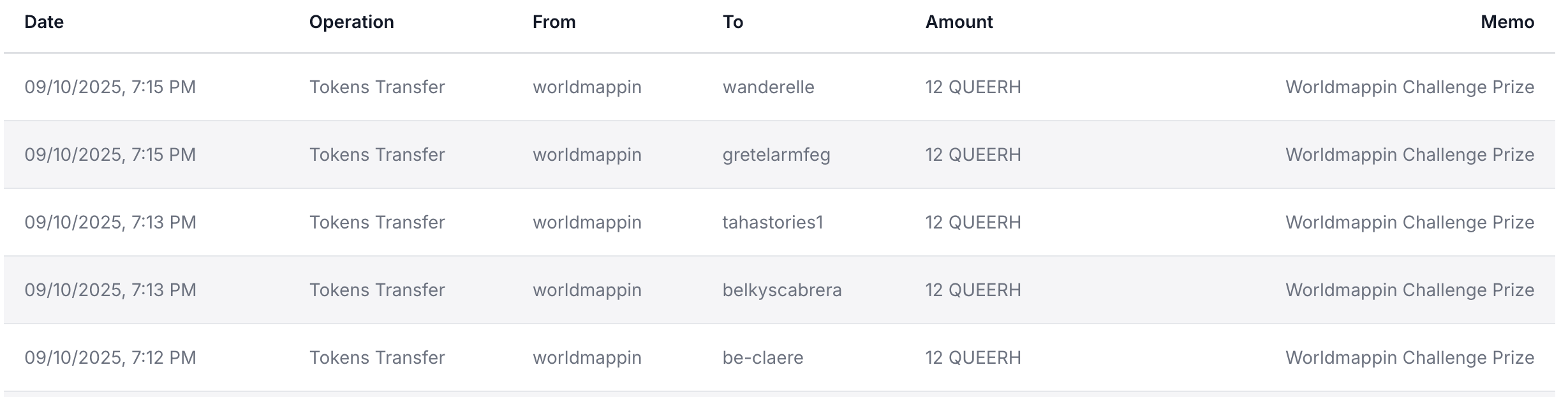
Task: Click worldmappin sender in first row
Action: click(587, 87)
